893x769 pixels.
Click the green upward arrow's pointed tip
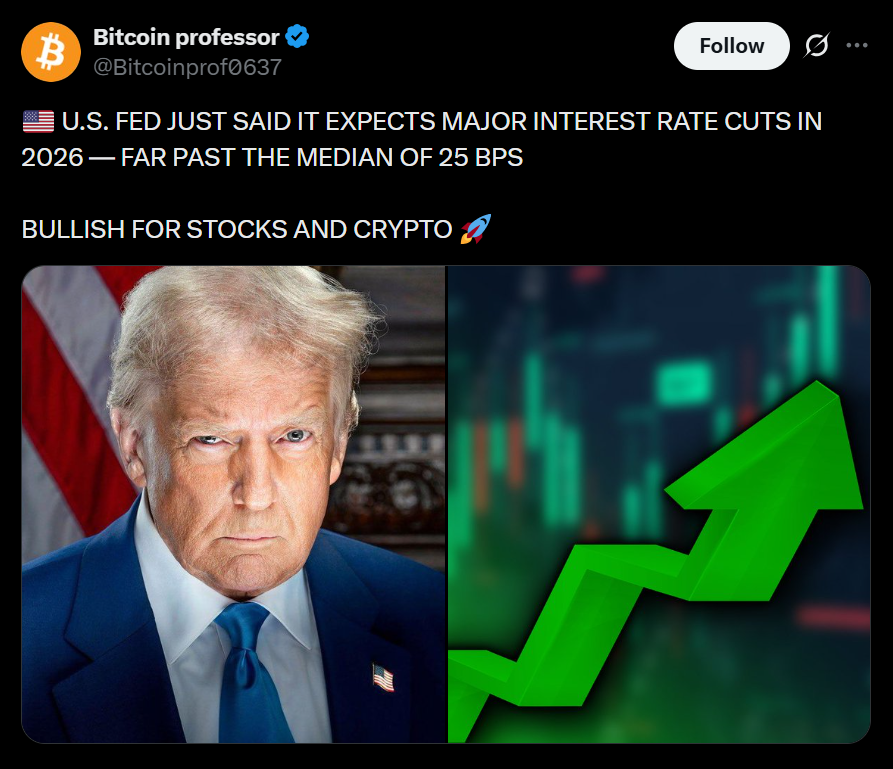click(820, 389)
